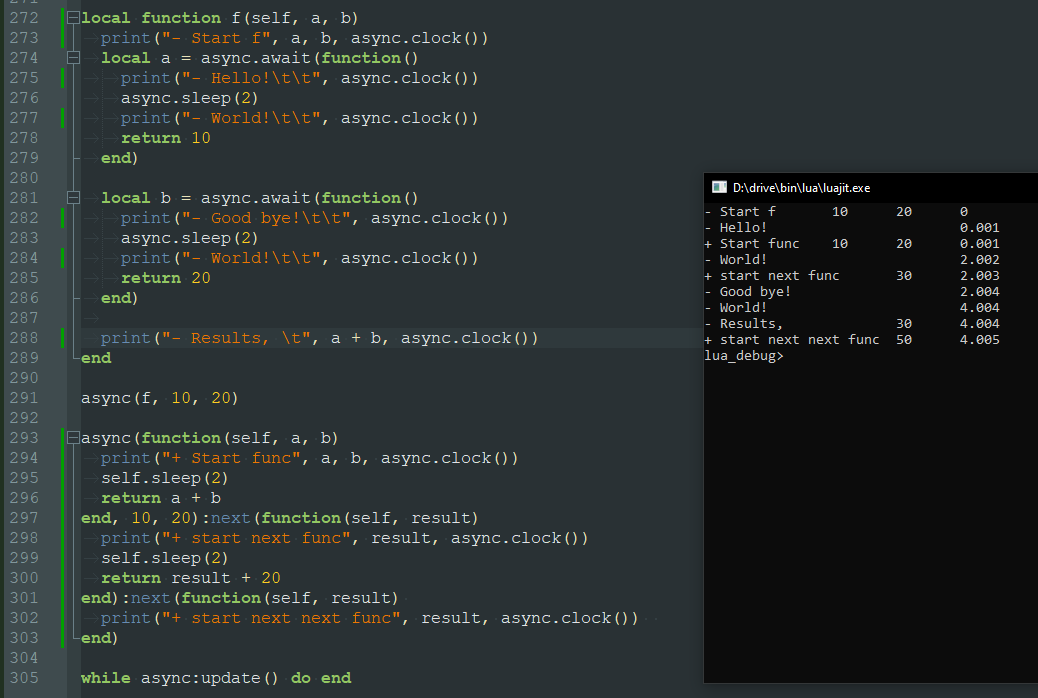Click the 4.005 timestamp in console
This screenshot has height=698, width=1038.
point(980,340)
